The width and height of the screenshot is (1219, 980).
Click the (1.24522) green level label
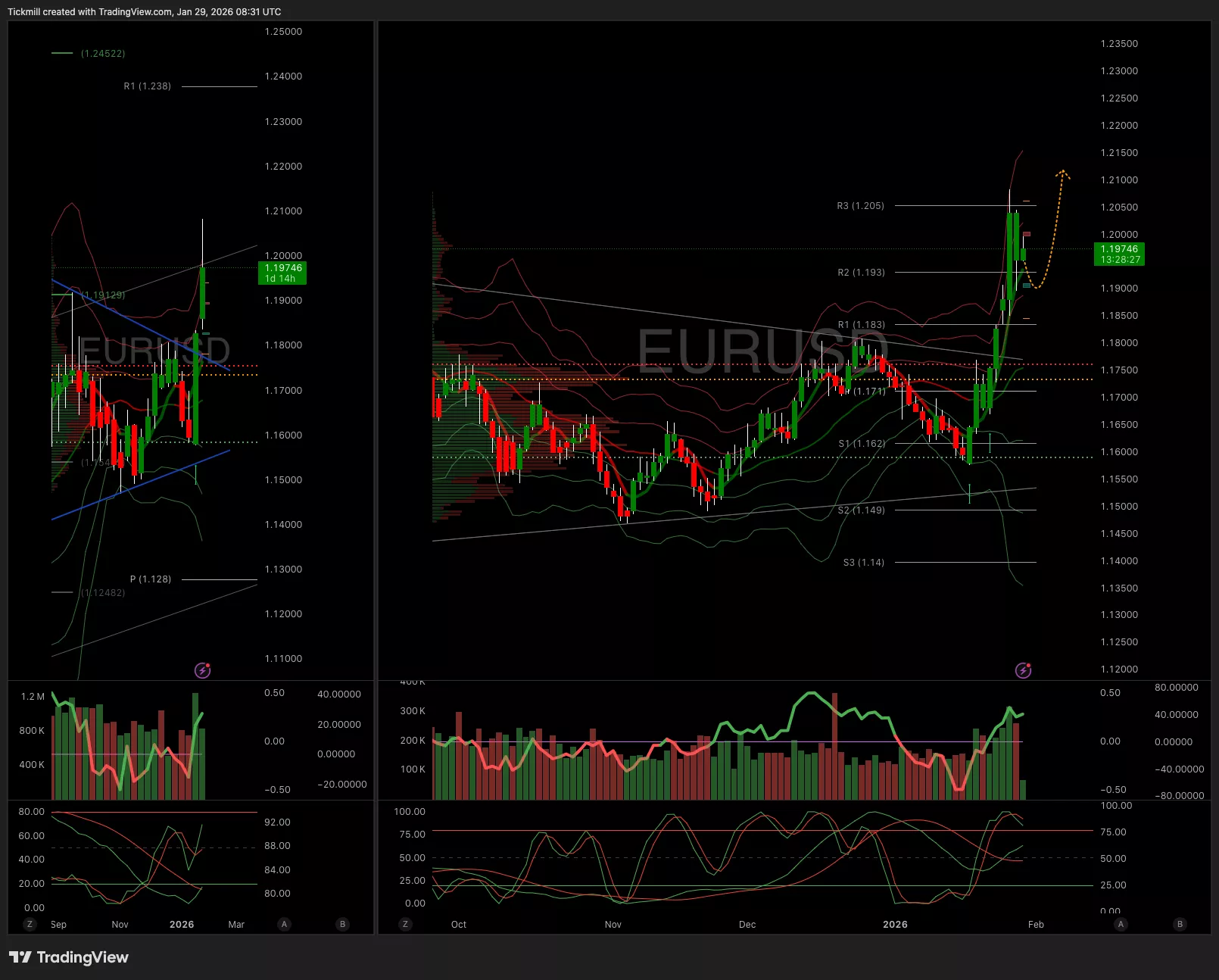103,54
